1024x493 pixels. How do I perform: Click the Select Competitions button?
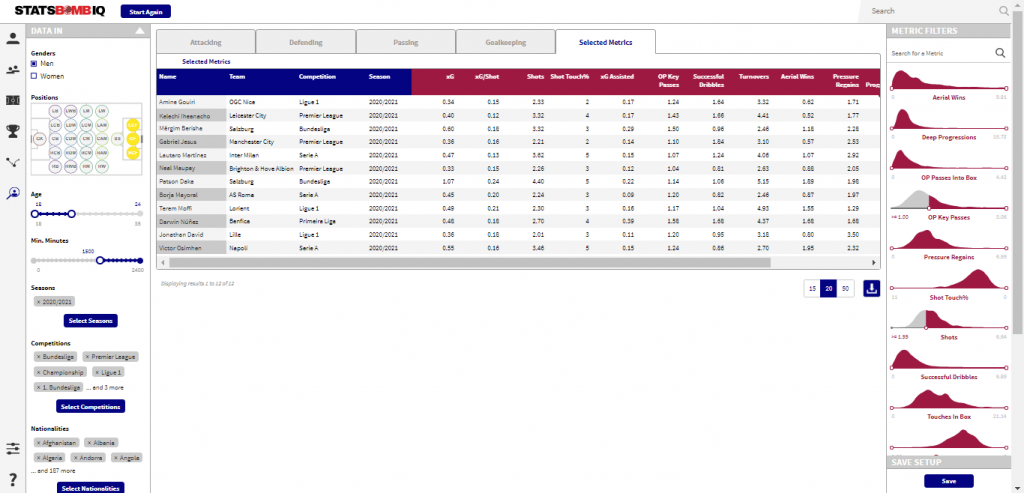[x=91, y=406]
